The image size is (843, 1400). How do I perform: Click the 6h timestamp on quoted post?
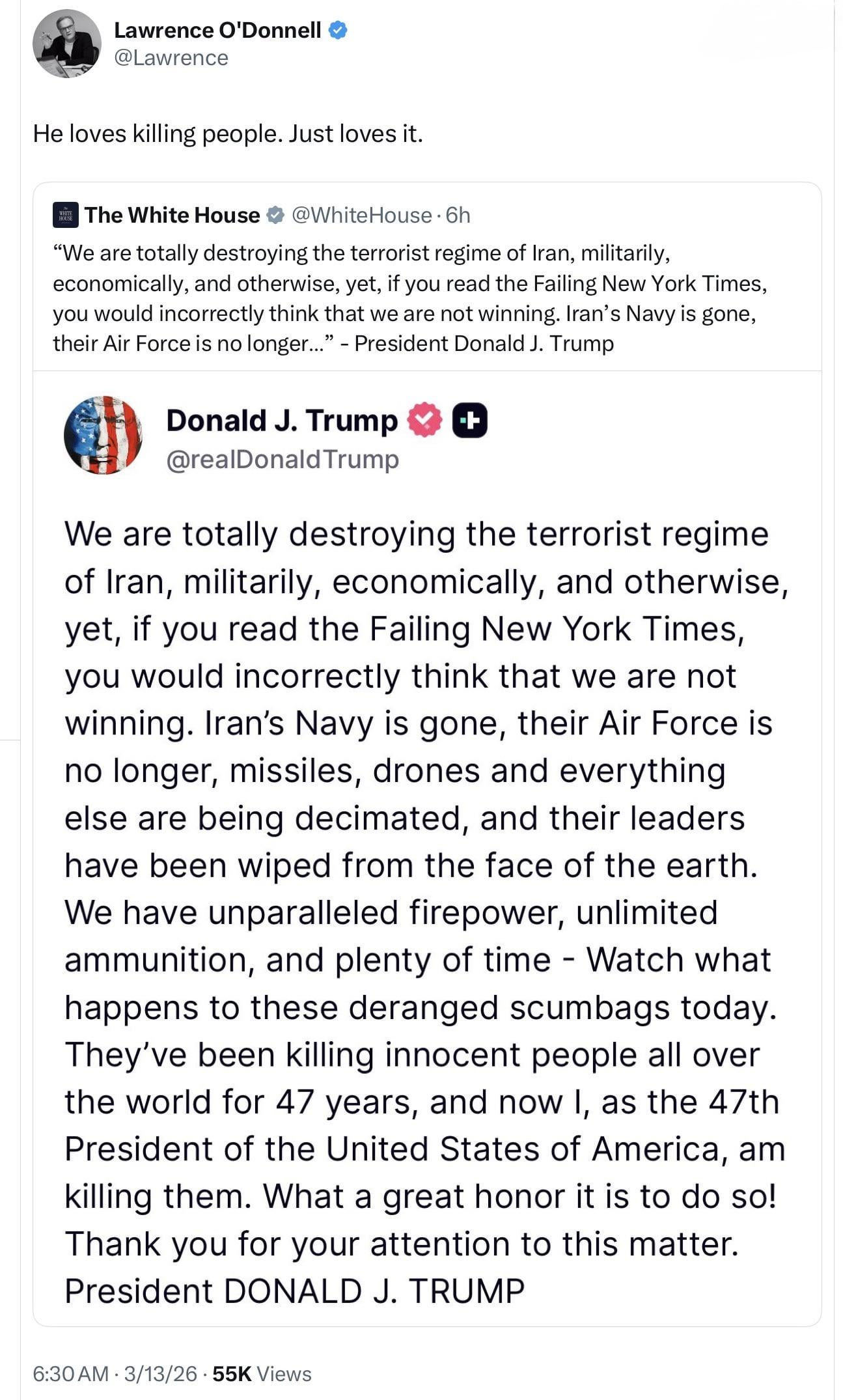[458, 215]
